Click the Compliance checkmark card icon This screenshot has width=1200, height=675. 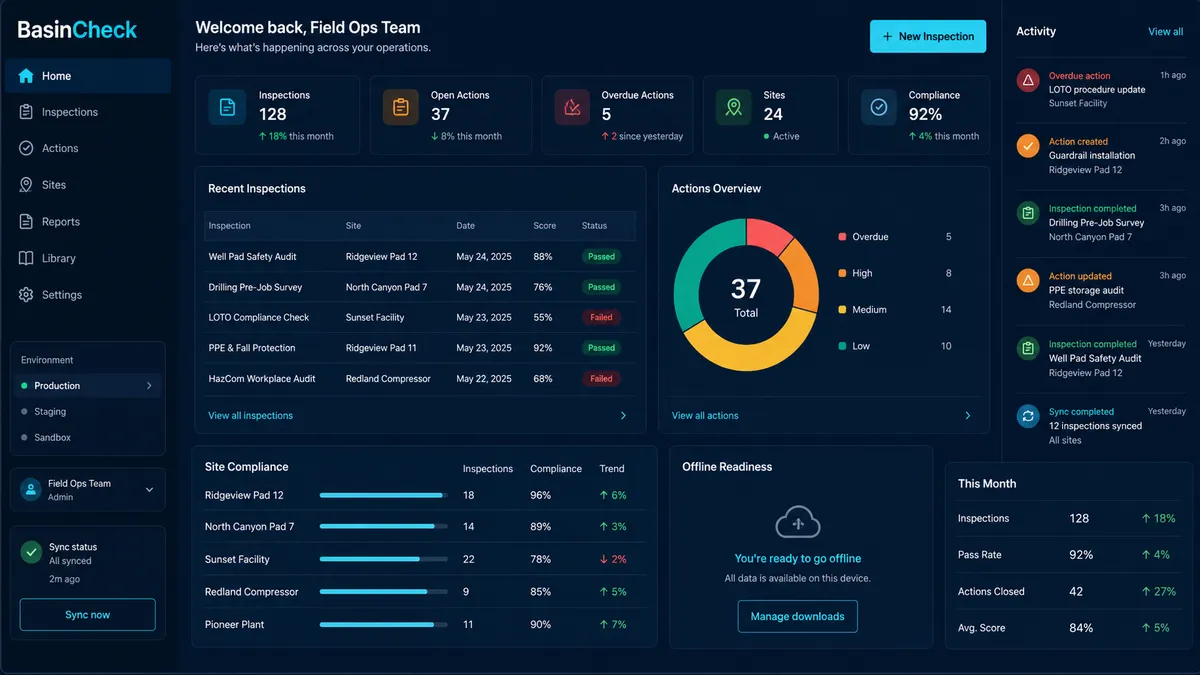tap(879, 107)
